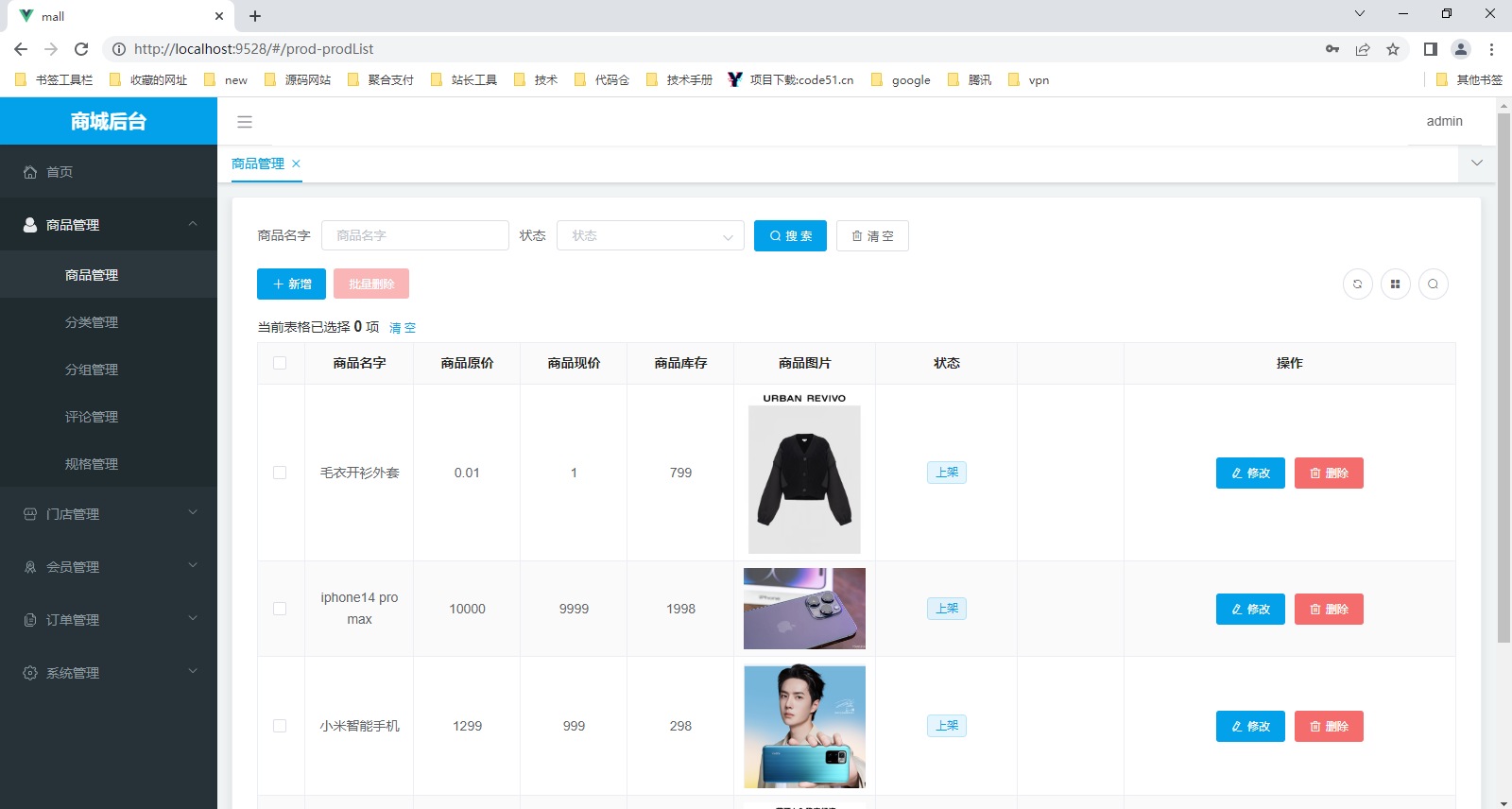1512x809 pixels.
Task: Go to 首页 in the sidebar
Action: pyautogui.click(x=109, y=172)
